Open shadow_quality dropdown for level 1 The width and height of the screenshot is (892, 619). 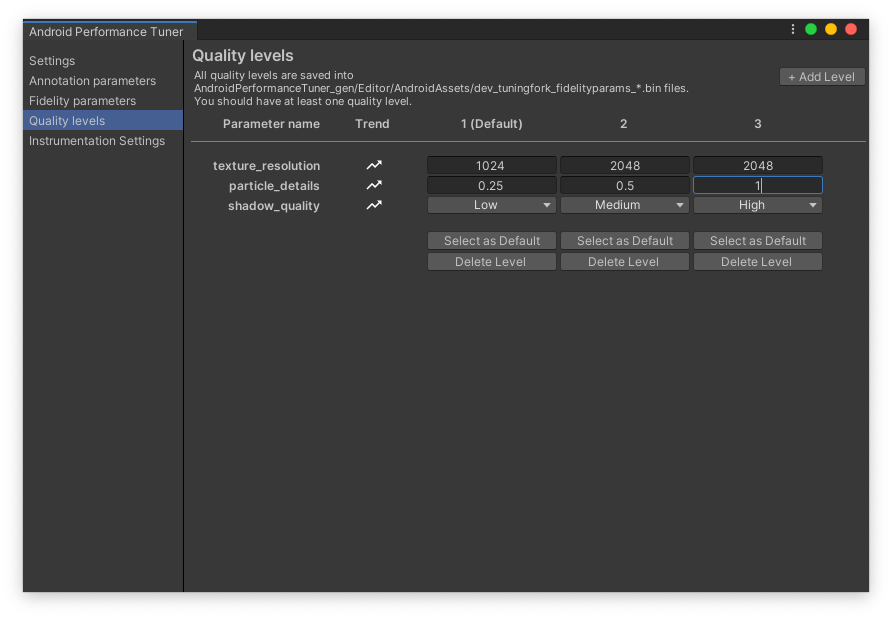[491, 205]
